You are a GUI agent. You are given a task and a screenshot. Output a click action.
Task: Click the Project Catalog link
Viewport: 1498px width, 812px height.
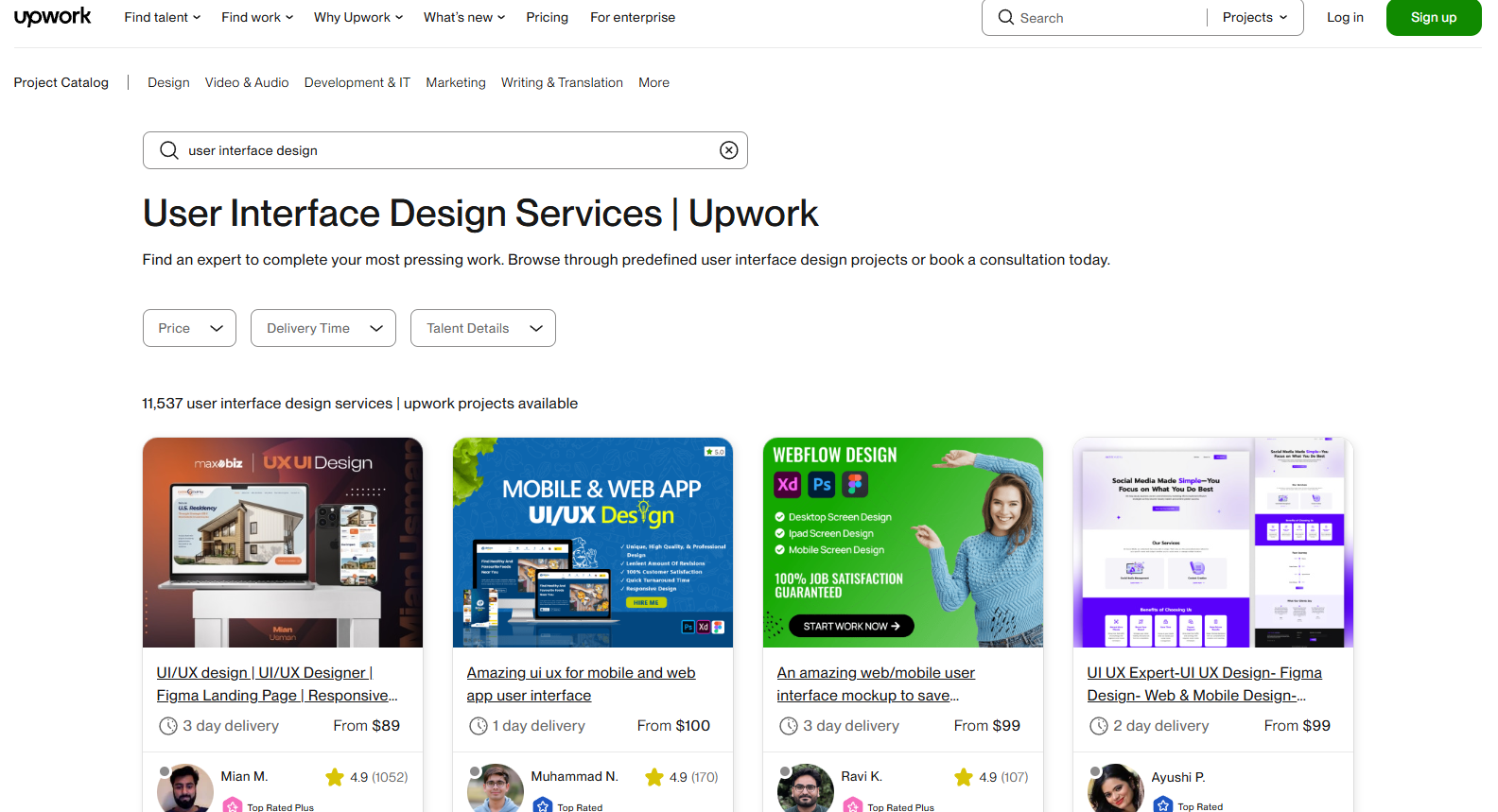point(61,82)
